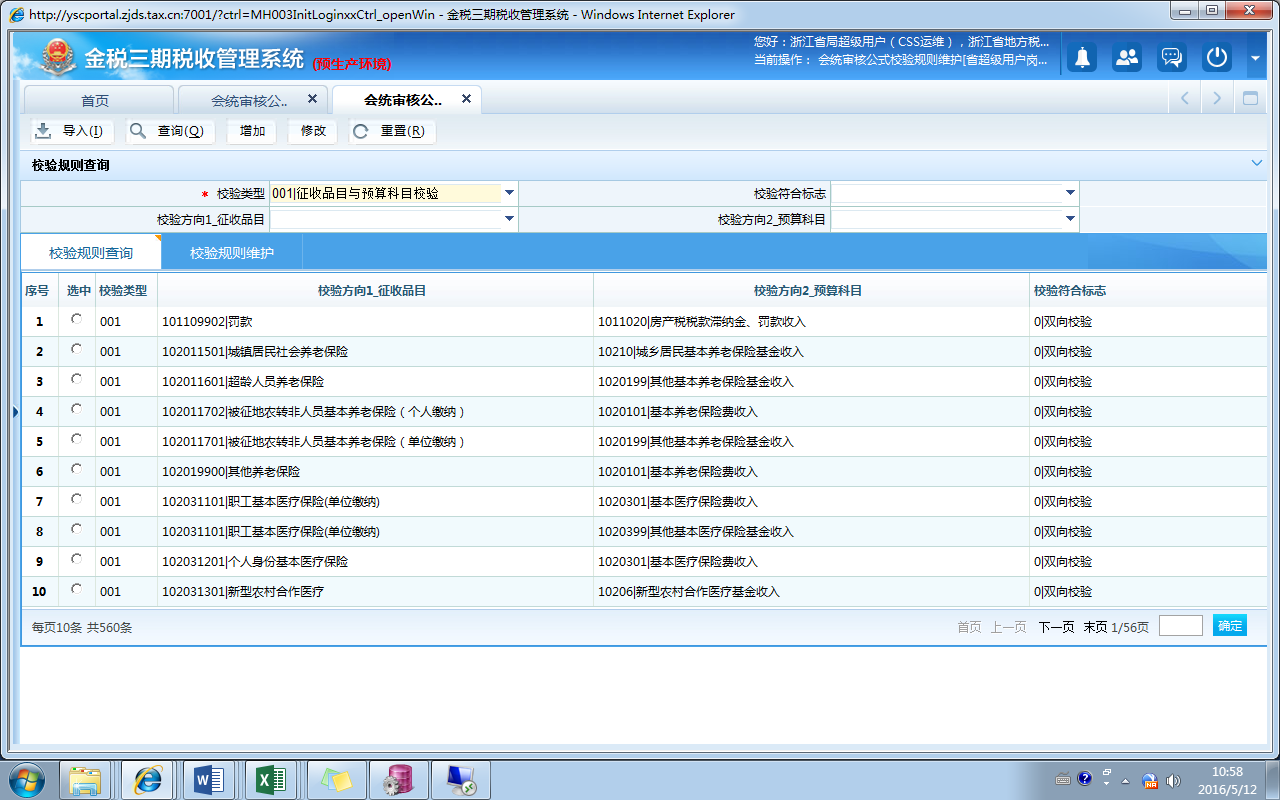This screenshot has width=1280, height=800.
Task: Click the 上一页 previous page link
Action: tap(1008, 627)
